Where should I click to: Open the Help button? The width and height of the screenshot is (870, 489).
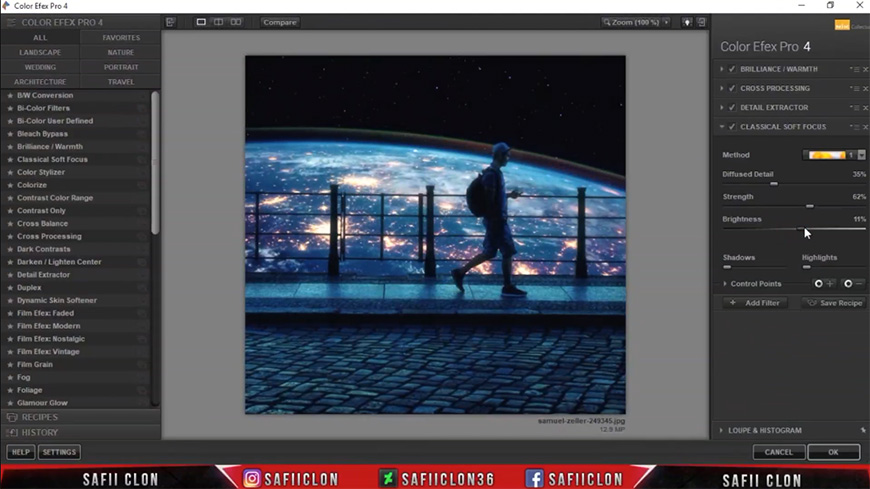point(21,452)
